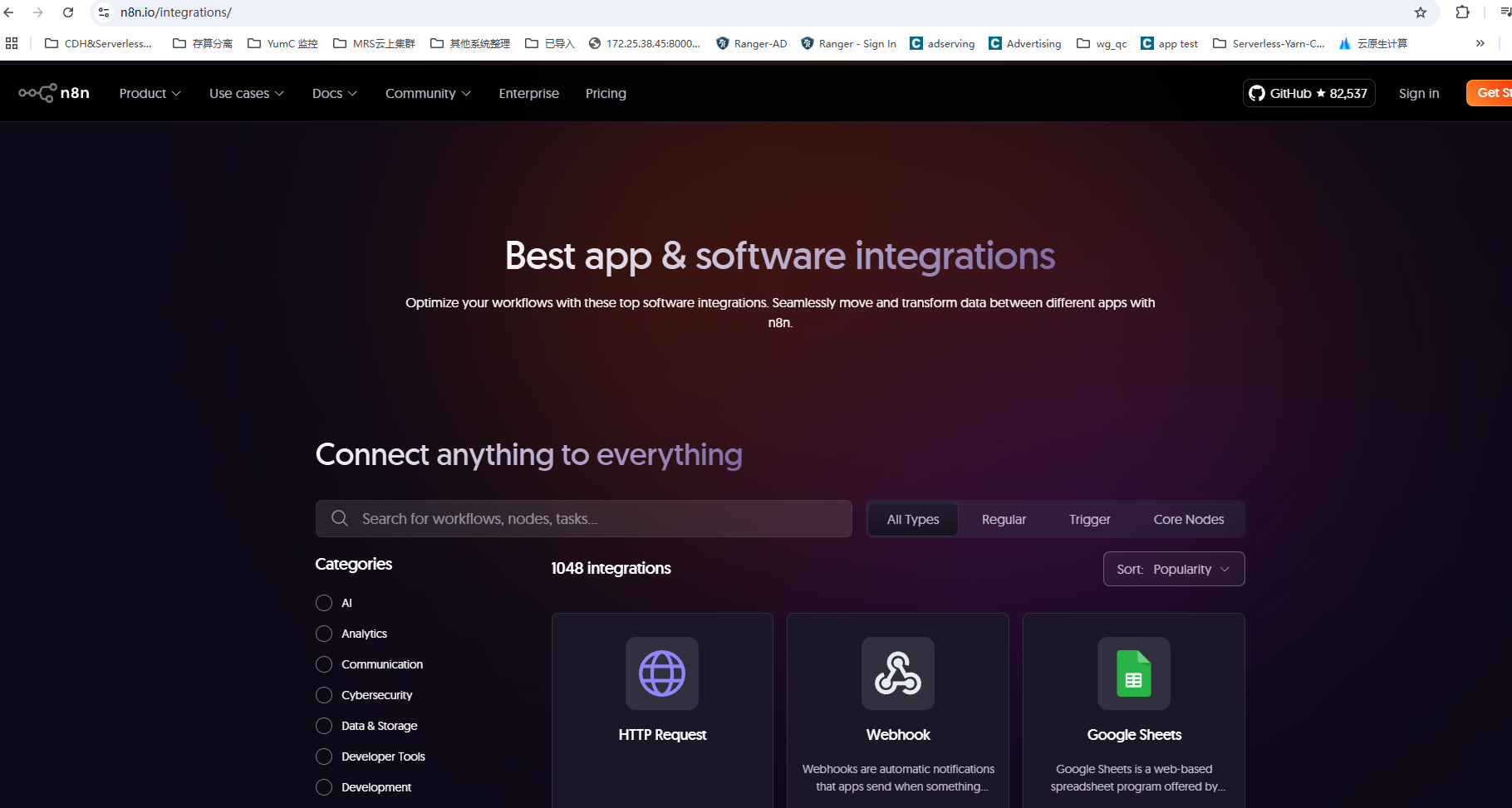The image size is (1512, 808).
Task: Click the magnifier icon in search field
Action: pos(340,518)
